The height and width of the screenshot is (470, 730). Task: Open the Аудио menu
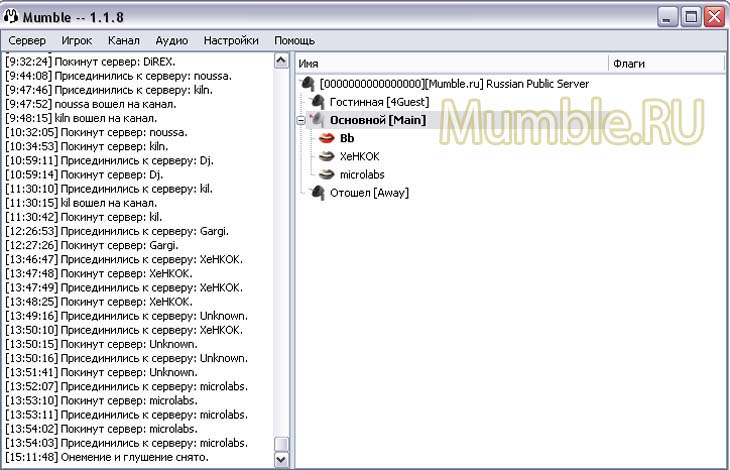[171, 41]
